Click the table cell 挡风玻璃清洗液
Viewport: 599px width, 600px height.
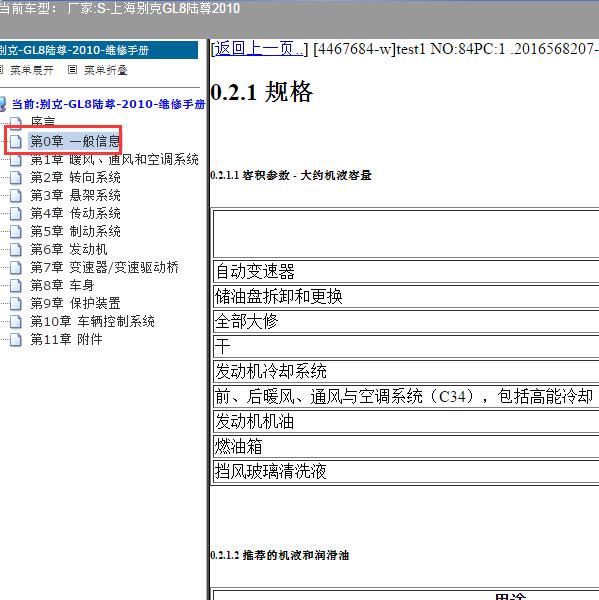point(406,471)
